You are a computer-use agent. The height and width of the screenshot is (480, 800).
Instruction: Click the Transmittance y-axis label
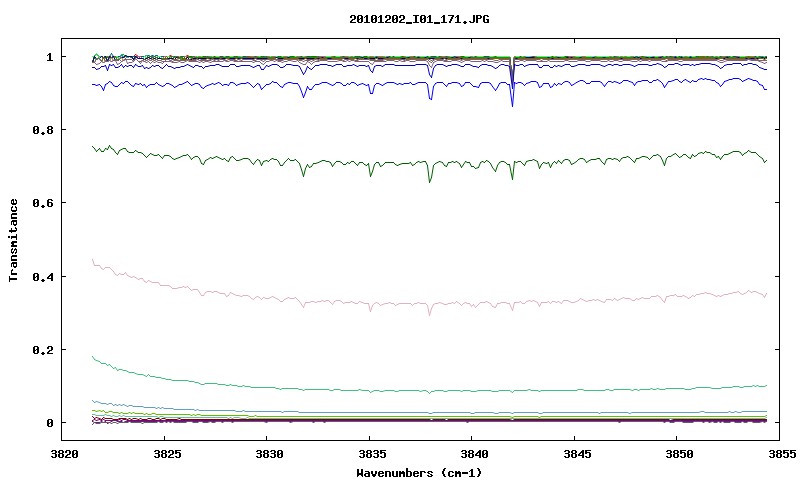(x=13, y=240)
